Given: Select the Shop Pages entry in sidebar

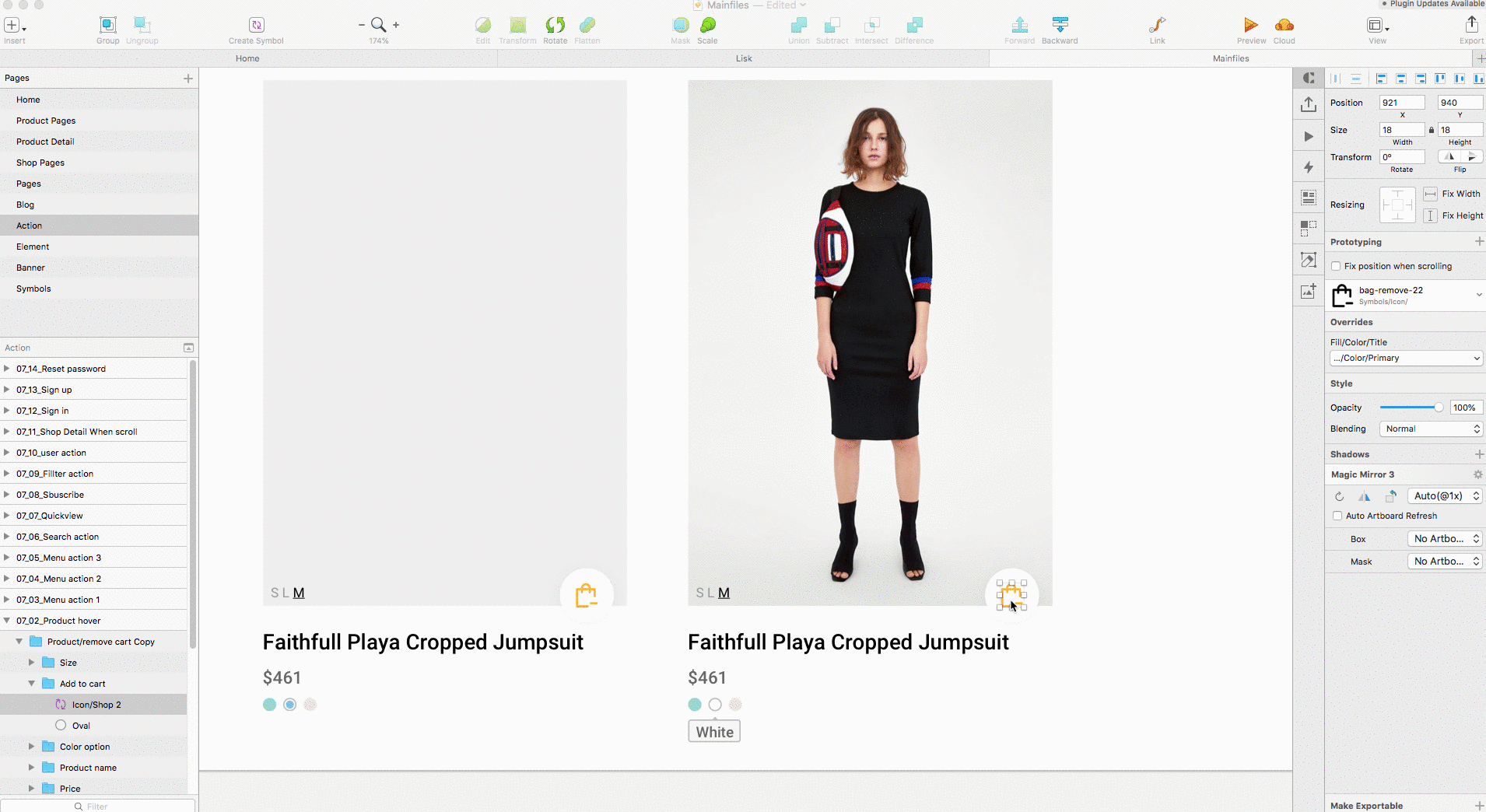Looking at the screenshot, I should click(40, 162).
